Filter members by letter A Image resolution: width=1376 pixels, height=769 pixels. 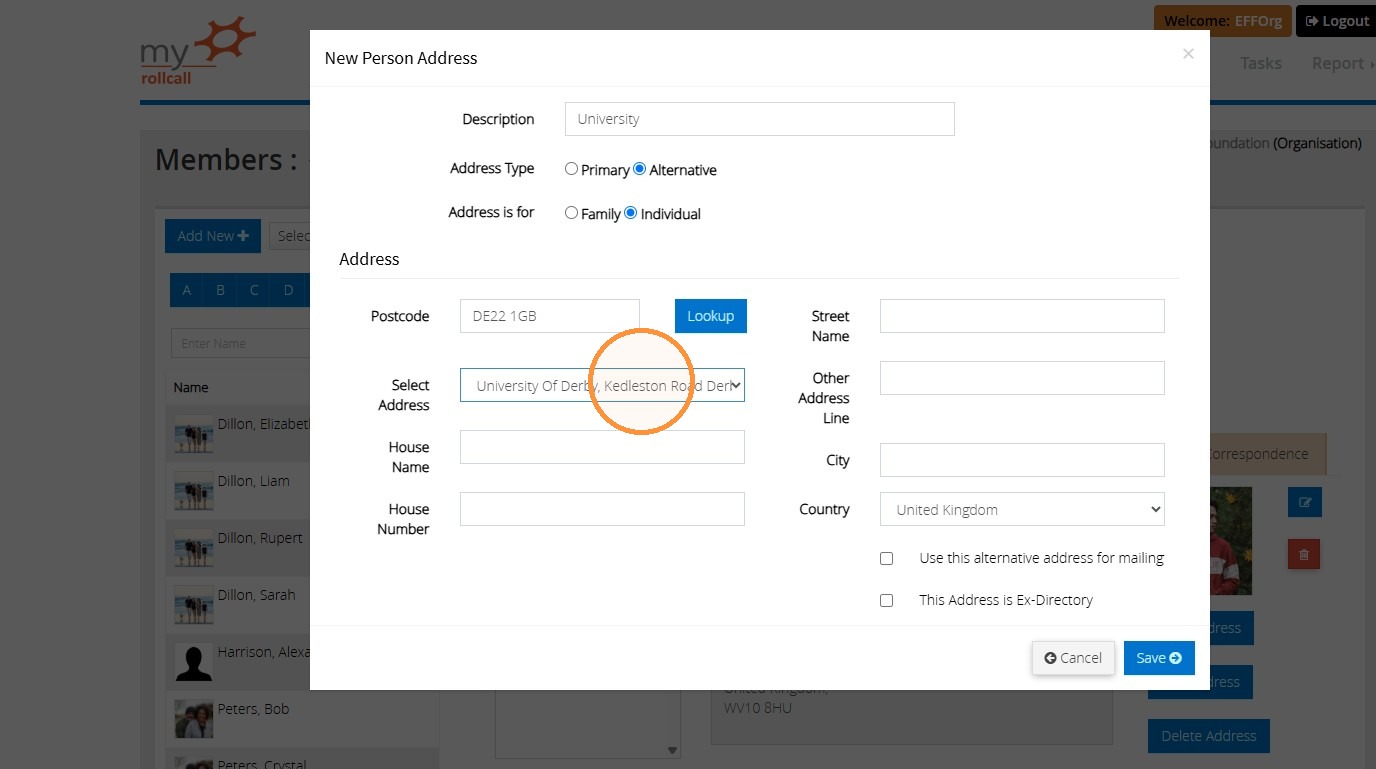187,291
